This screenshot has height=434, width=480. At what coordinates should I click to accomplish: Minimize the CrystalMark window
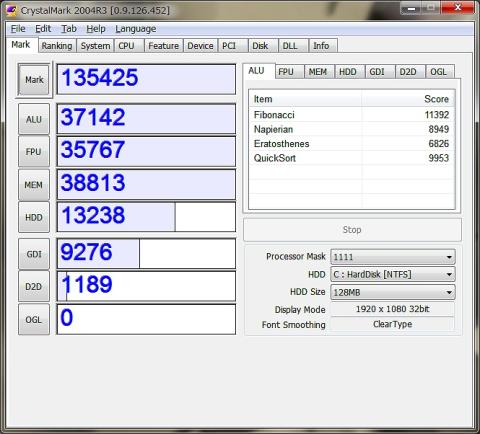coord(411,9)
